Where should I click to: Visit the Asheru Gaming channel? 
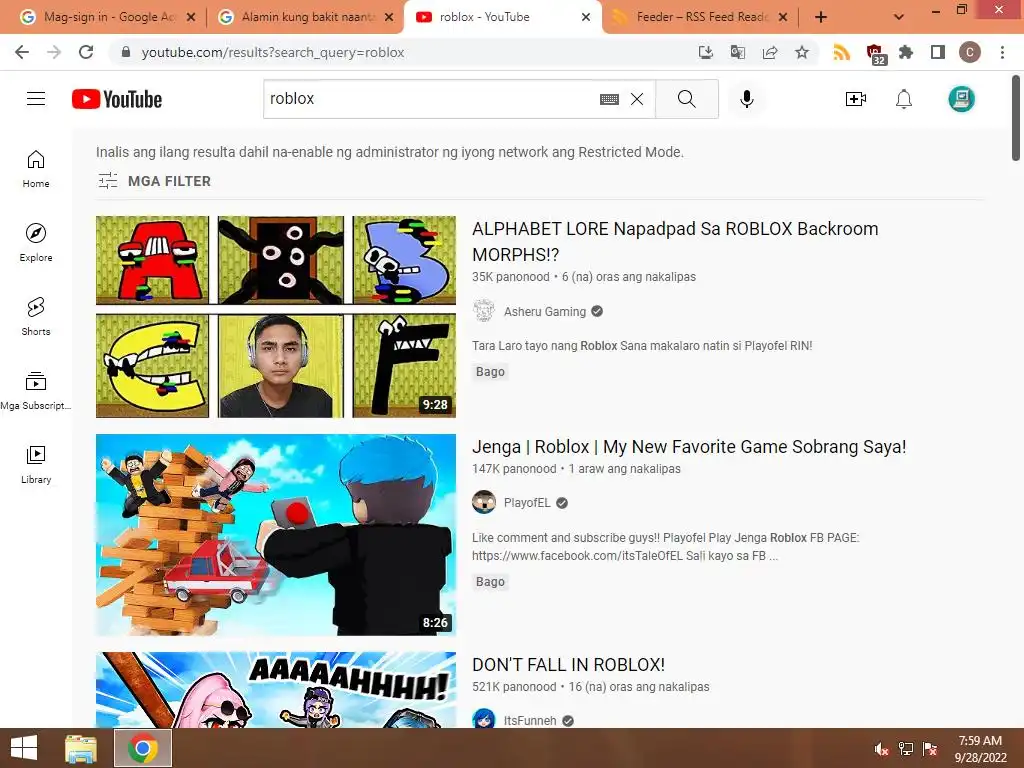pyautogui.click(x=545, y=312)
